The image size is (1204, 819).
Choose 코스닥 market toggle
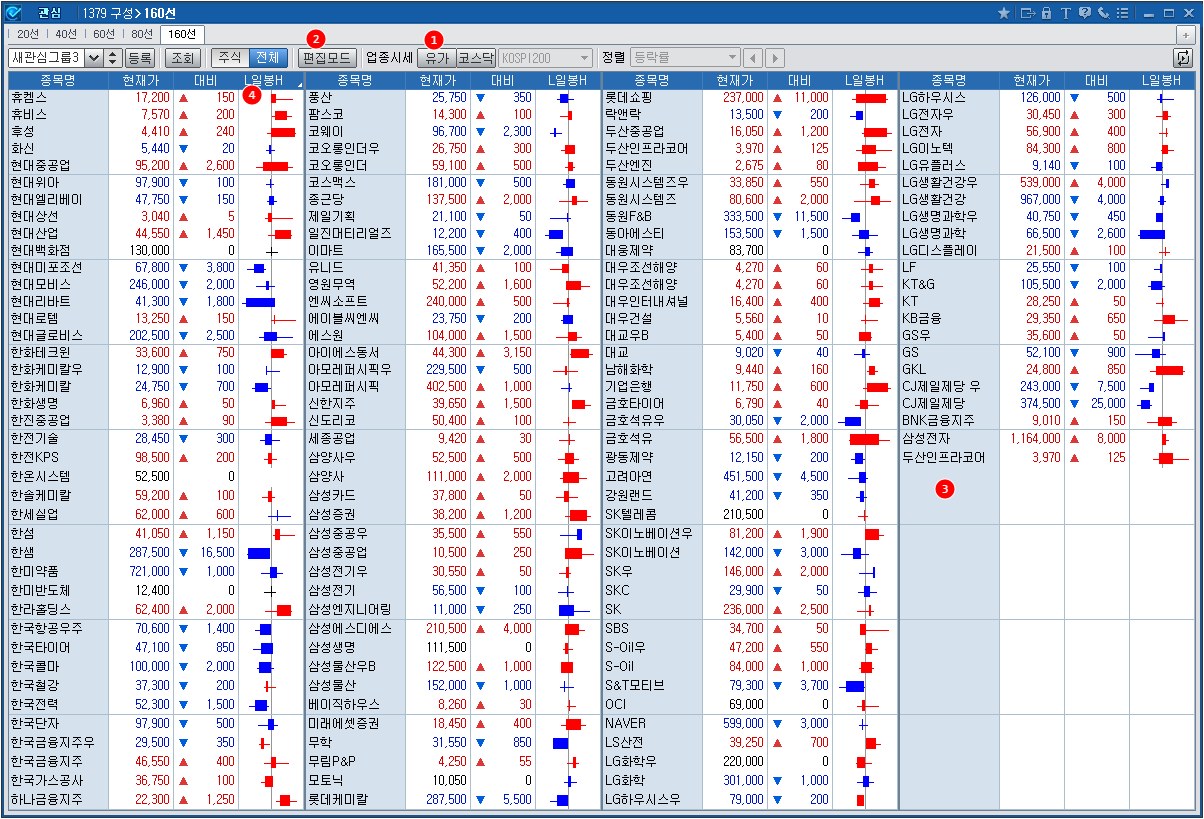(475, 58)
